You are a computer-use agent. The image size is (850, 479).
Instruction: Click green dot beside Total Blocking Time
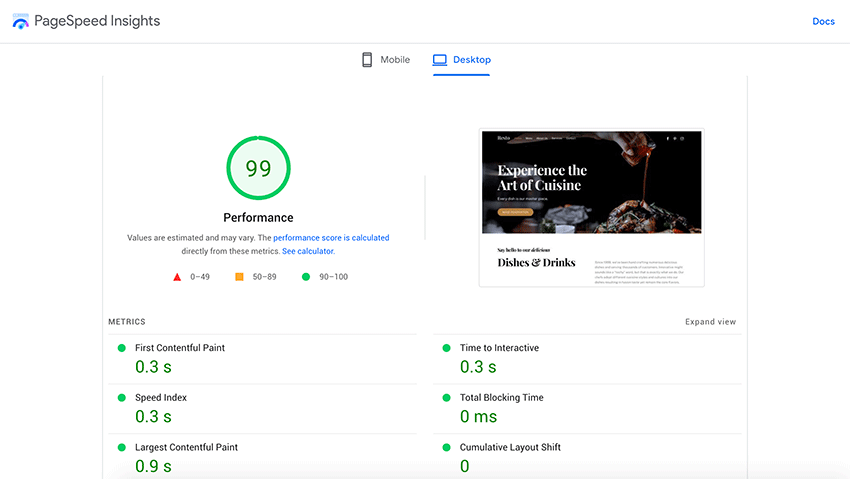446,398
